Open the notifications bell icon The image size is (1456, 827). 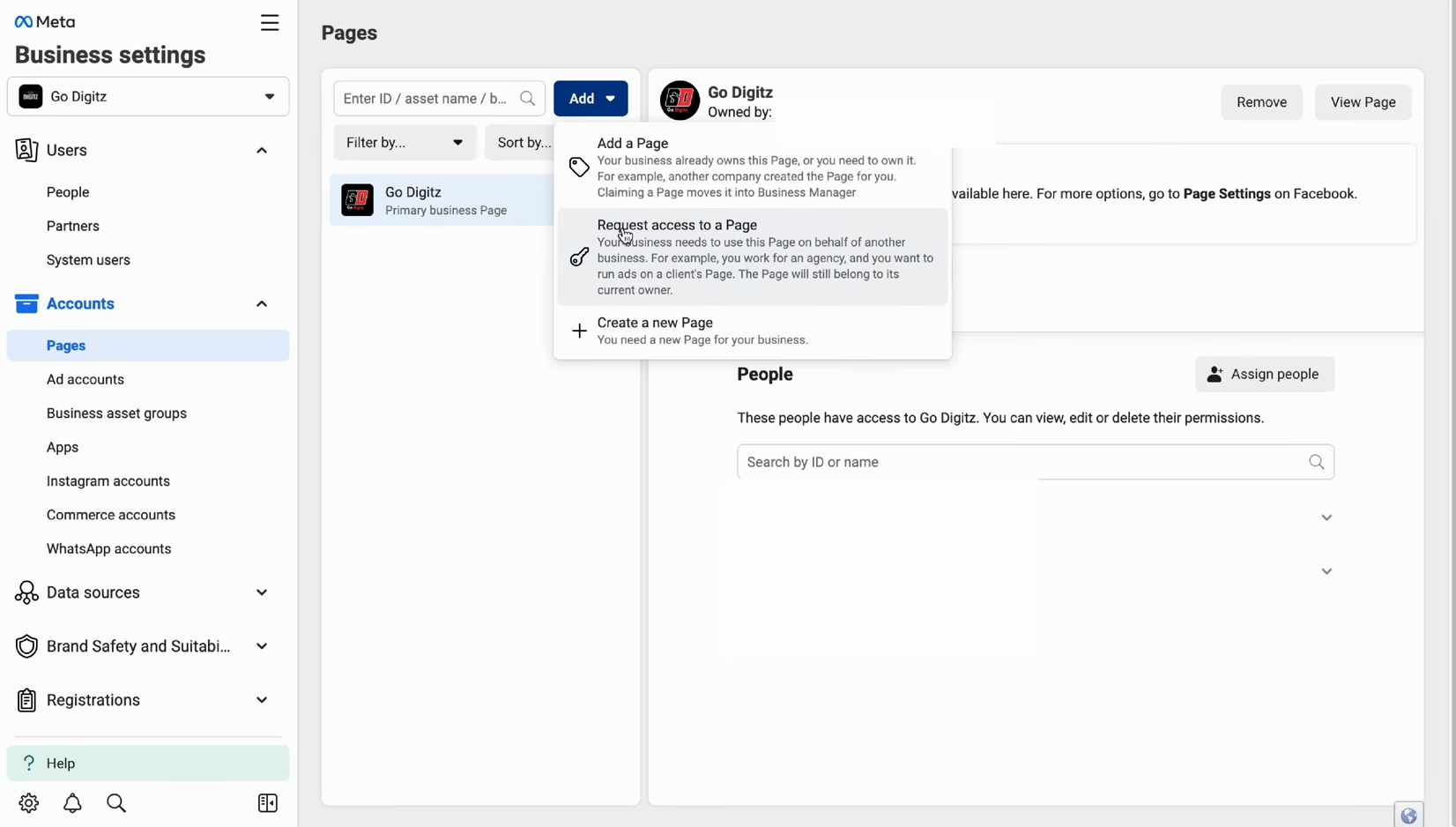tap(72, 803)
